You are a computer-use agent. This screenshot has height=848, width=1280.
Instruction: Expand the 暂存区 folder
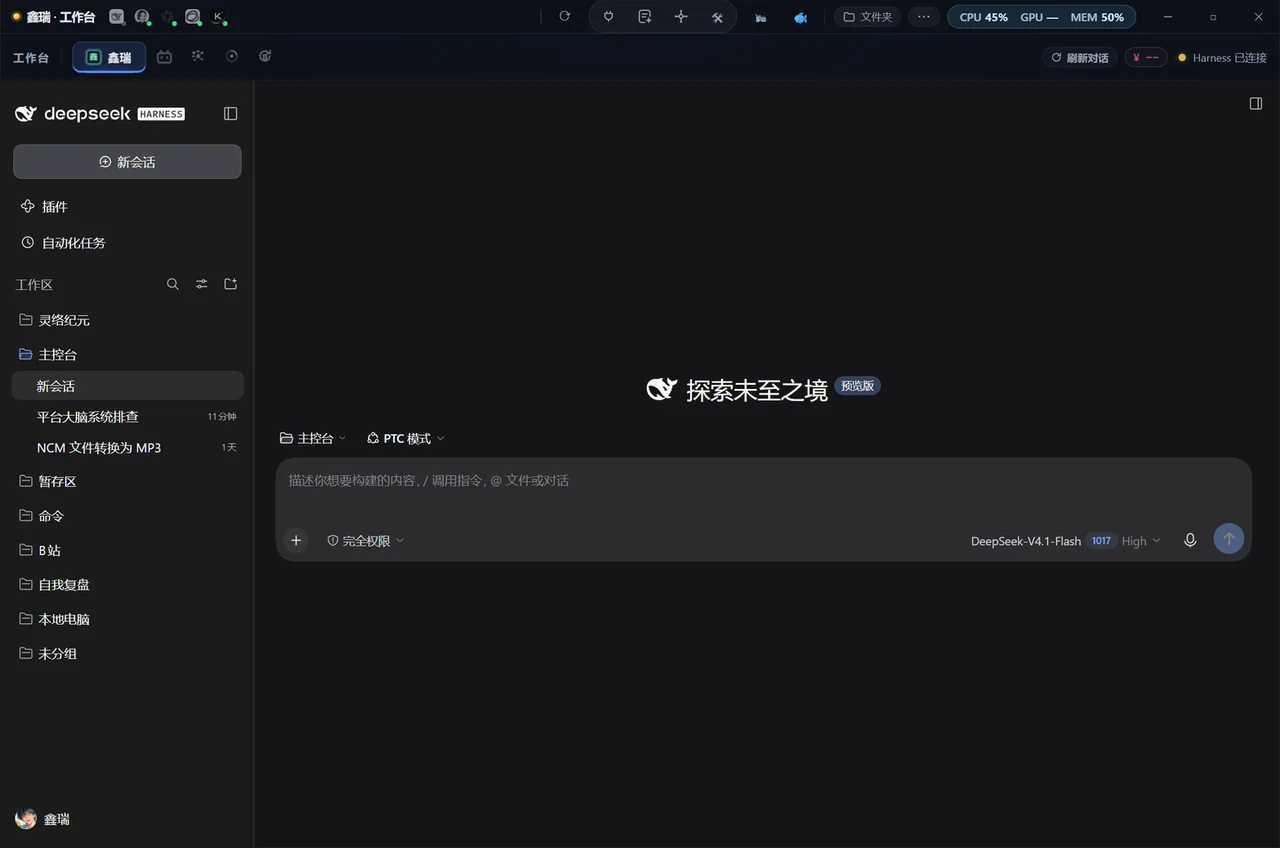pyautogui.click(x=127, y=482)
